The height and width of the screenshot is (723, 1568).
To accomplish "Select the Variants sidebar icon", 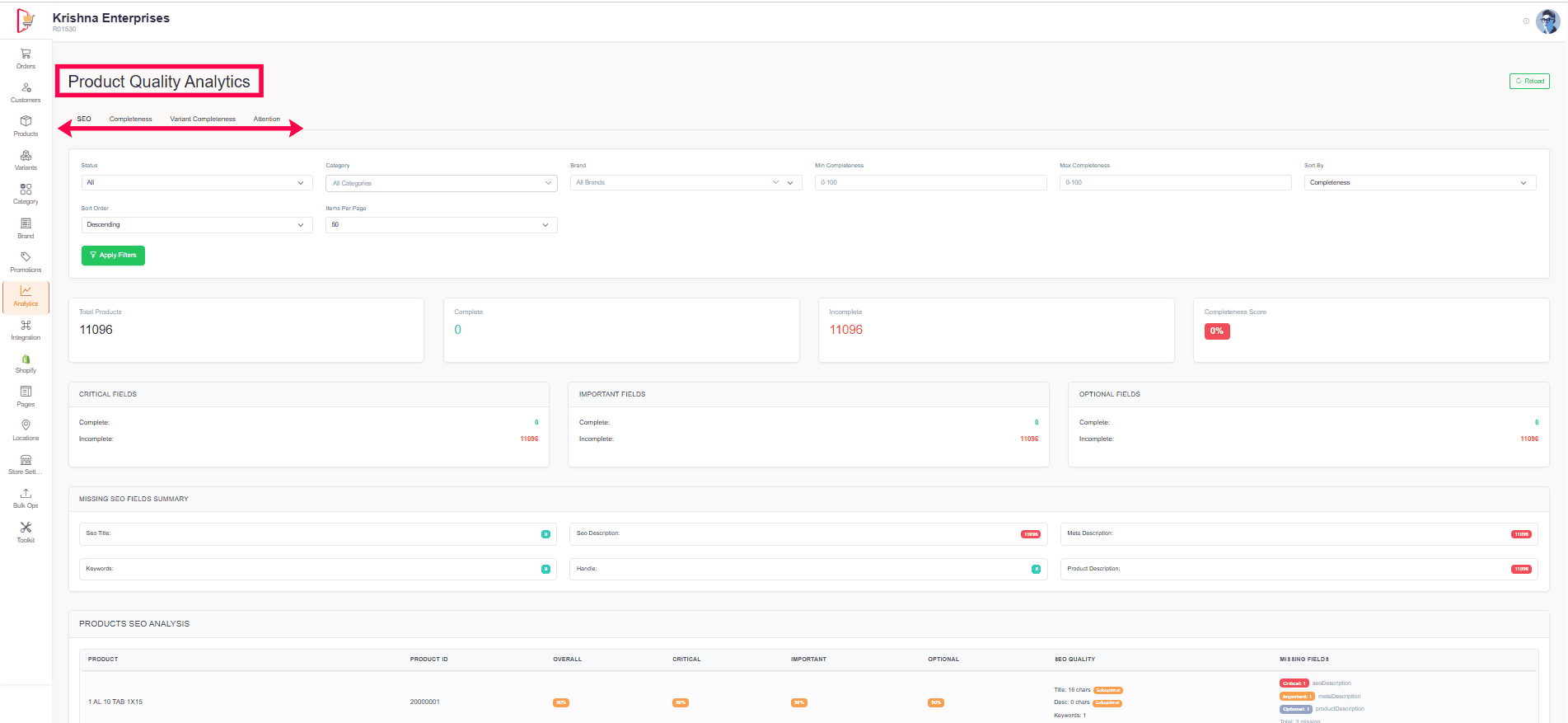I will [x=26, y=156].
